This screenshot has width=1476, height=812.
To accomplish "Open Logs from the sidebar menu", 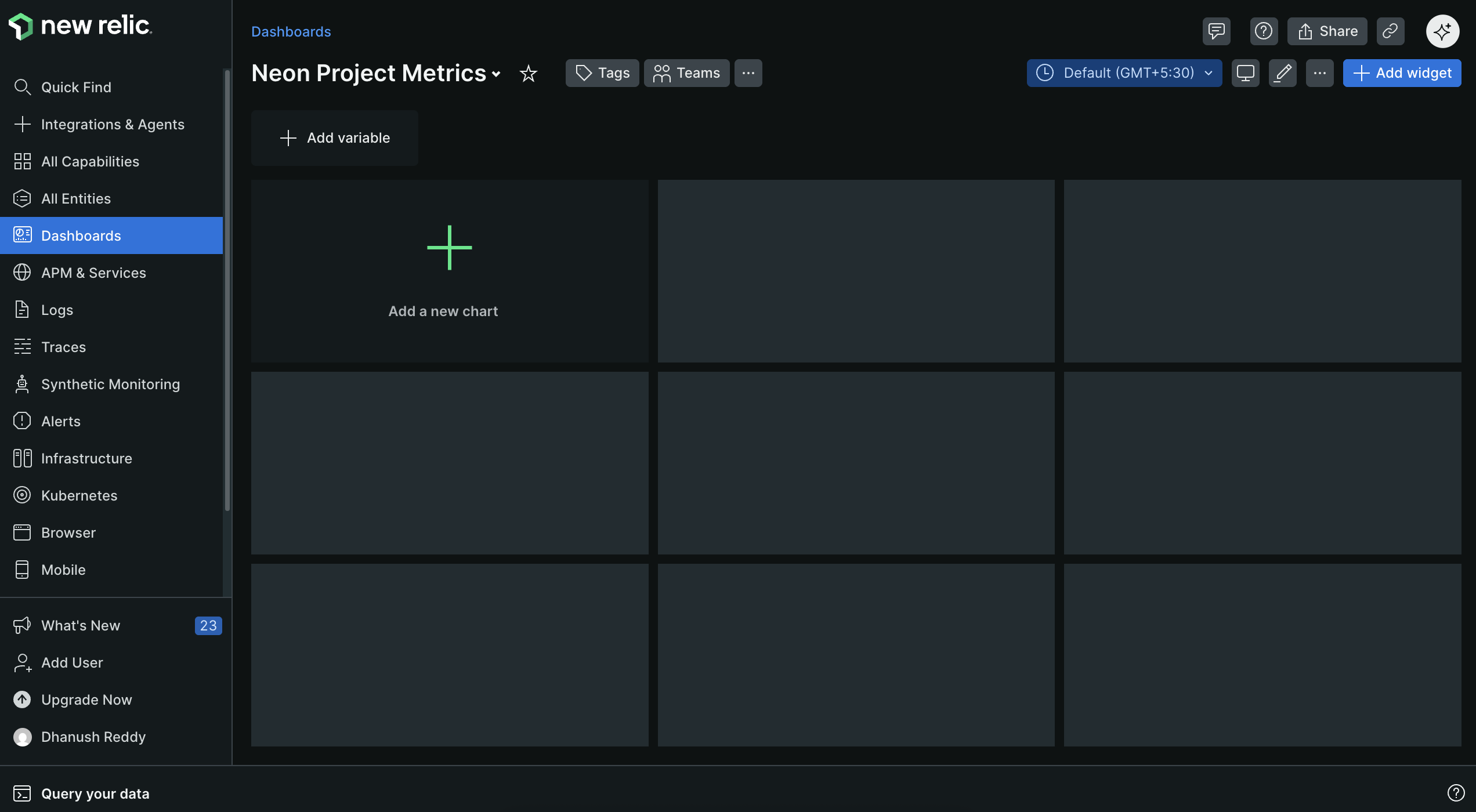I will tap(57, 310).
